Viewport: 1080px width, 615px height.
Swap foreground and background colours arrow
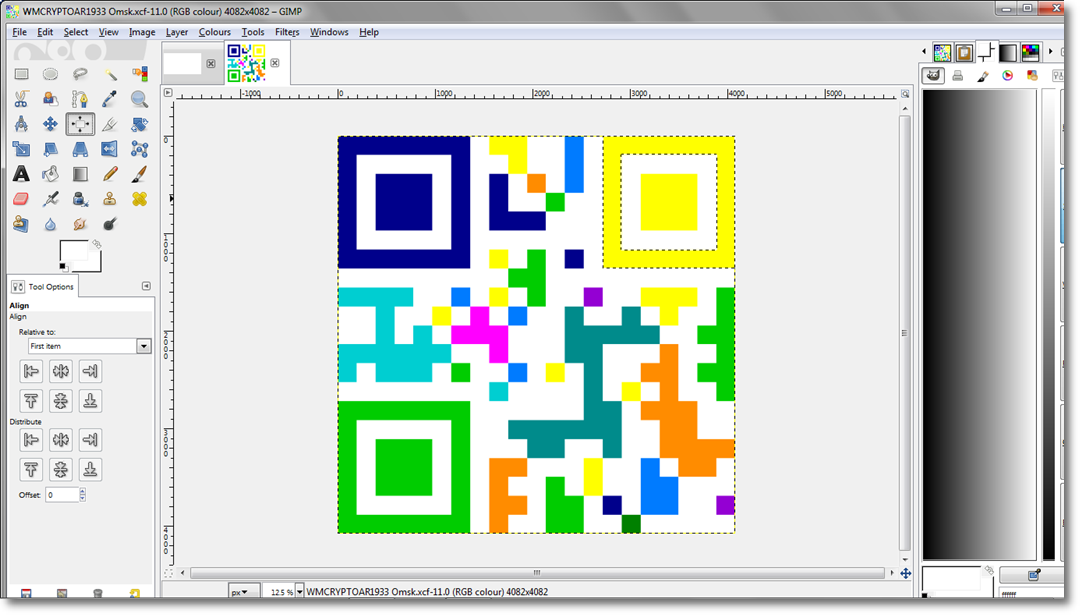(x=97, y=244)
